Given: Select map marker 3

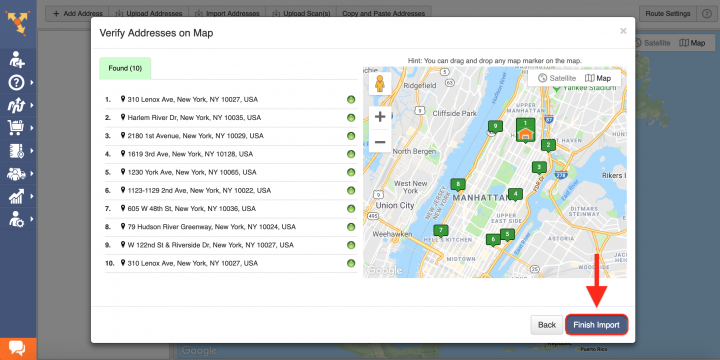Looking at the screenshot, I should (x=539, y=168).
